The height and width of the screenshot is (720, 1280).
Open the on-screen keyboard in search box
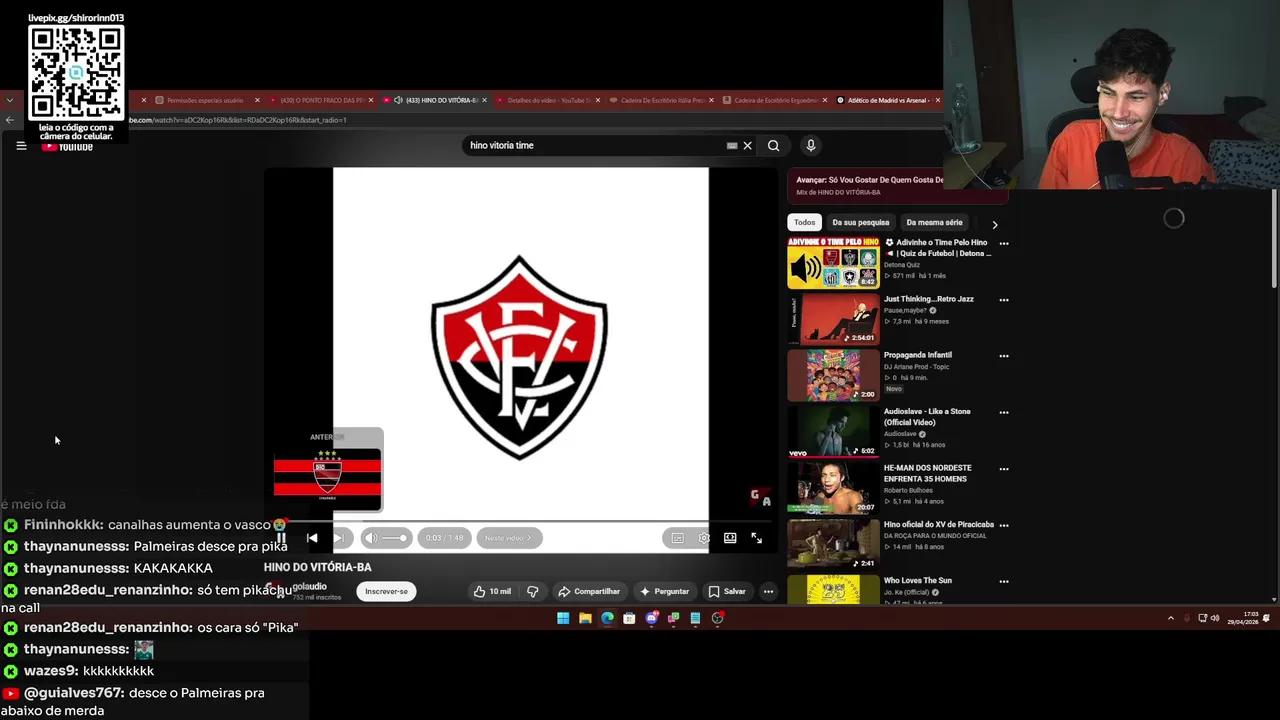pos(732,146)
